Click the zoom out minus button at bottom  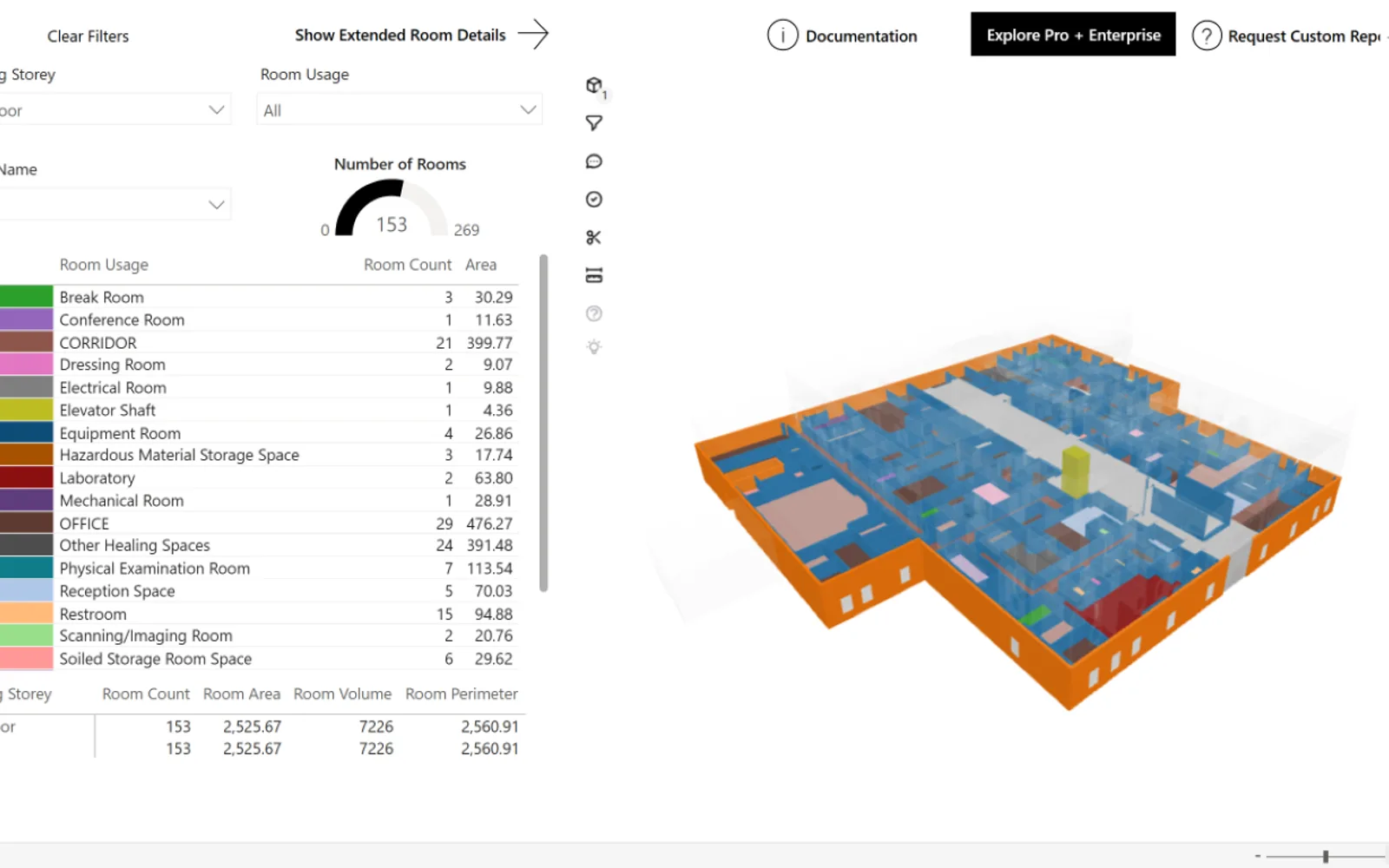(1257, 857)
